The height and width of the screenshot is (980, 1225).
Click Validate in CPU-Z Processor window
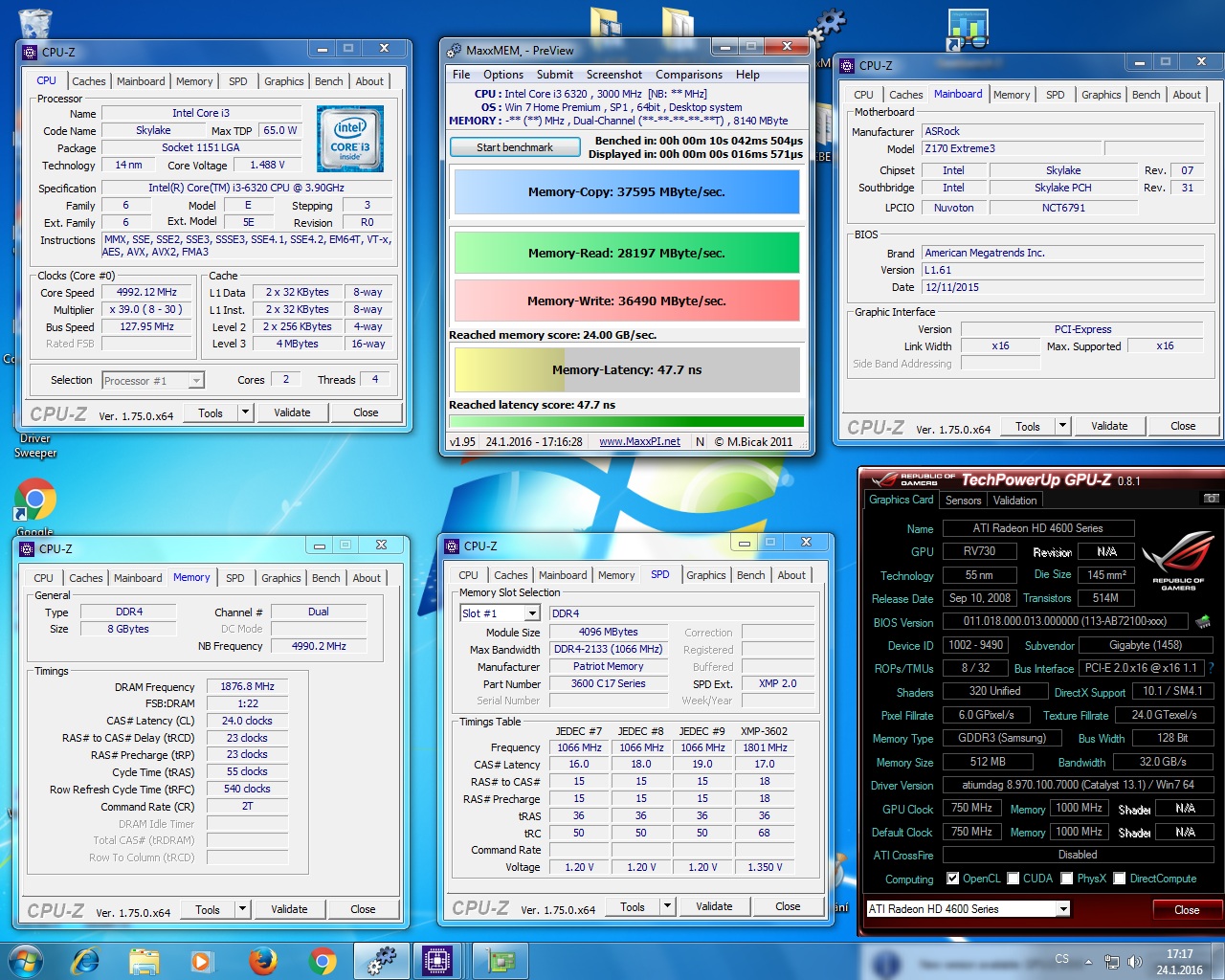(x=292, y=412)
